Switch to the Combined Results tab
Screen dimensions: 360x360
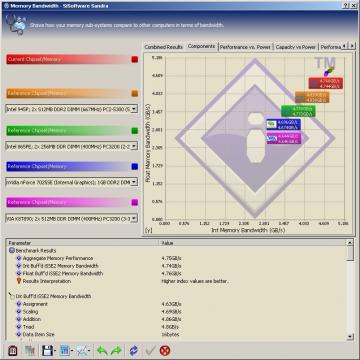[x=163, y=47]
